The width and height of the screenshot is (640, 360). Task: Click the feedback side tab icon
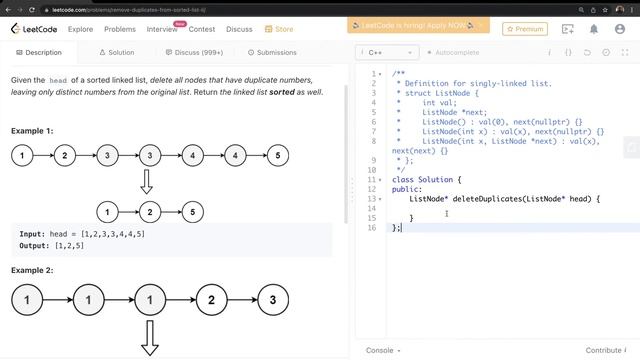(632, 147)
